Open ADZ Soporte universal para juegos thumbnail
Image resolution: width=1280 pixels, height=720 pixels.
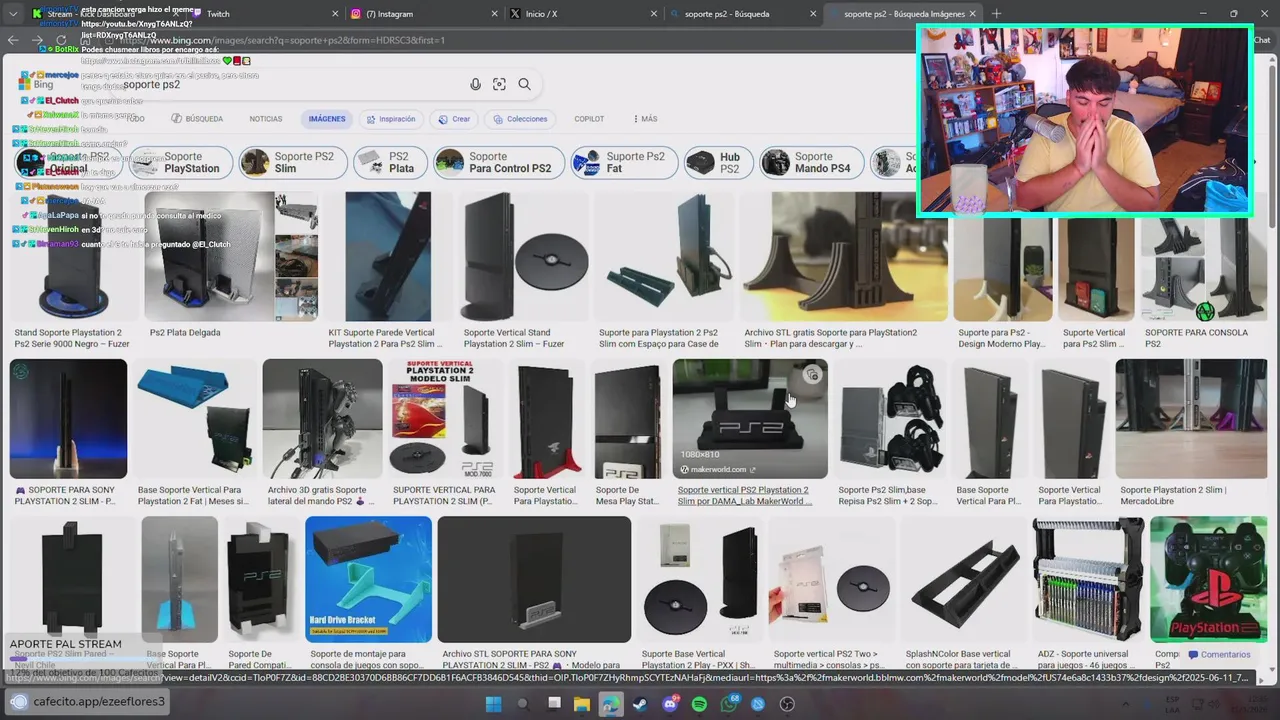(1087, 580)
